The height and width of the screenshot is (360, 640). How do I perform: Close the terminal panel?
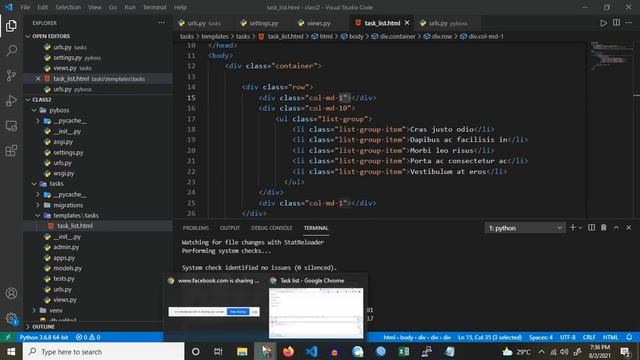[x=629, y=227]
